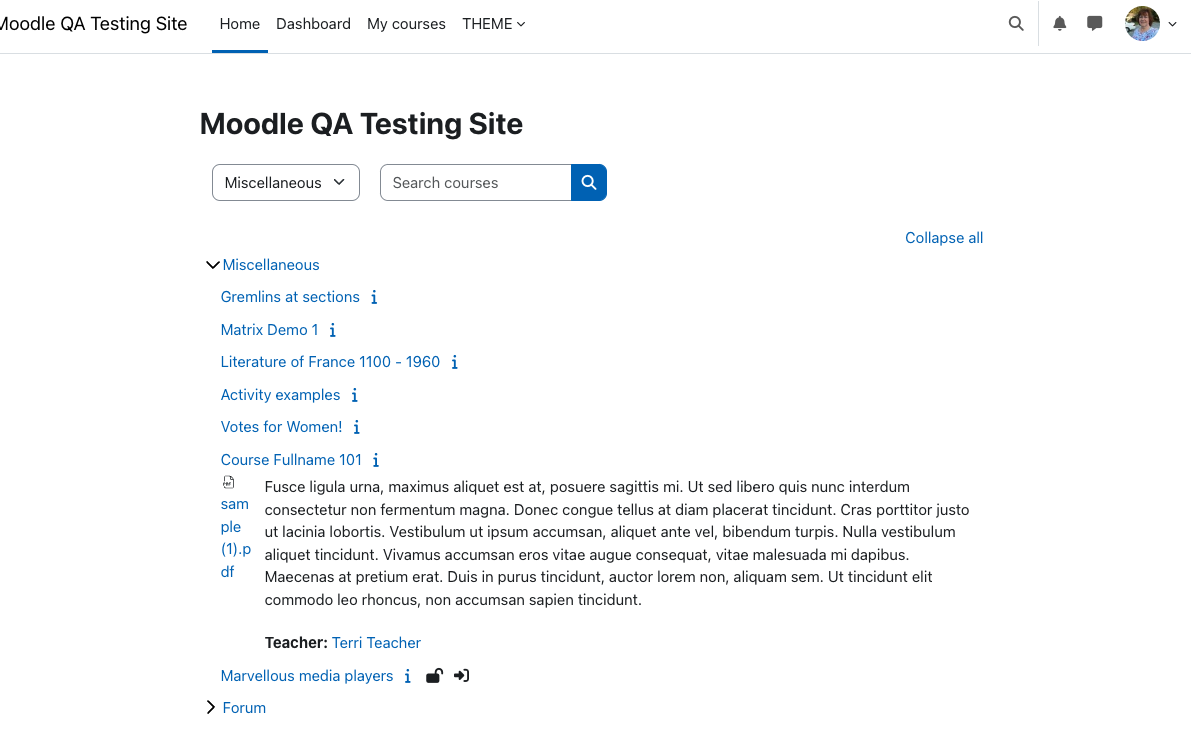Click the Collapse all link
Image resolution: width=1191 pixels, height=740 pixels.
(x=943, y=238)
